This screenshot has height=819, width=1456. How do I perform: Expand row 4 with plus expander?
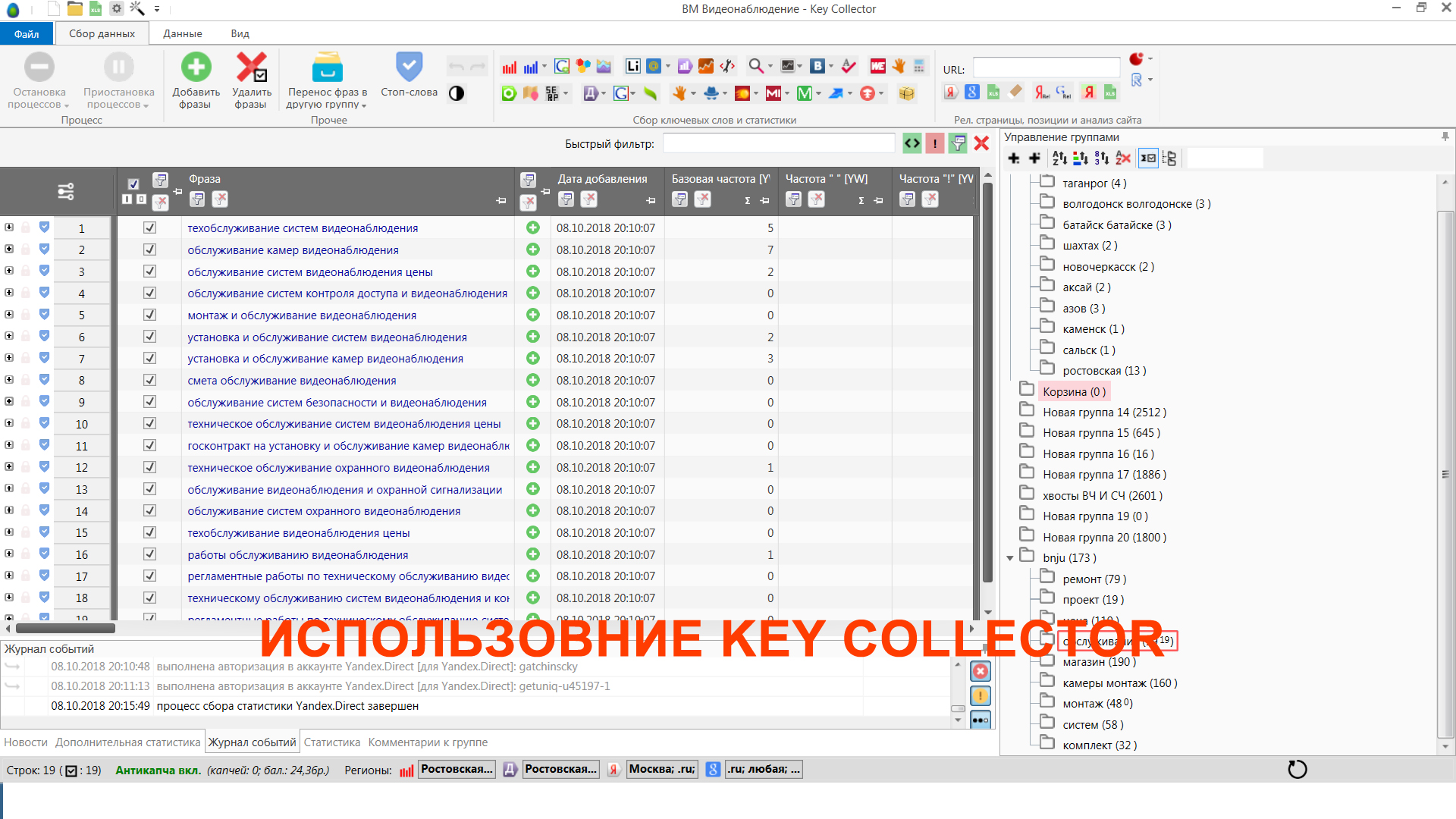[9, 292]
